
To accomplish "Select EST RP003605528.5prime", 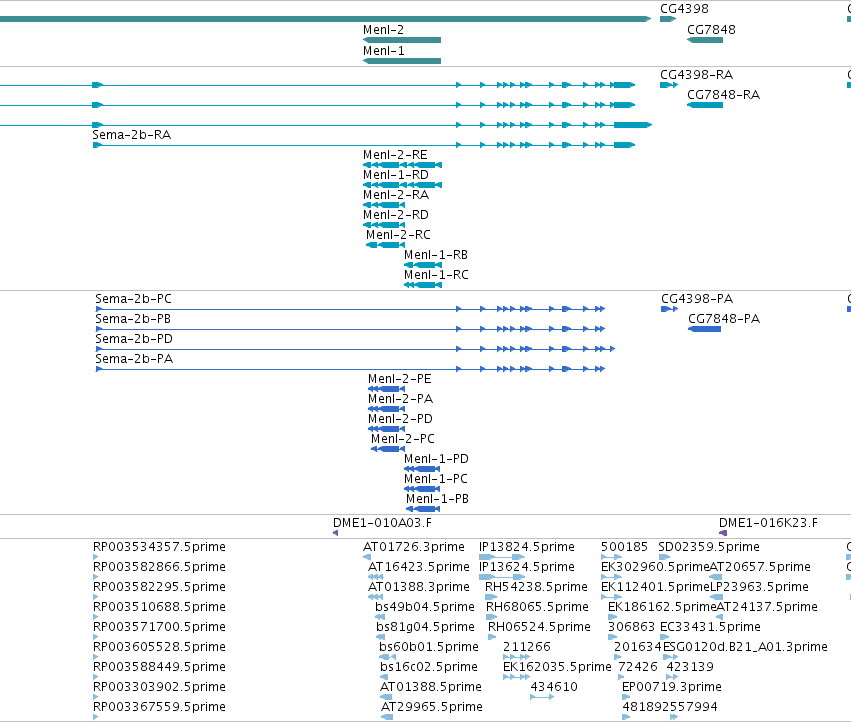I will (x=159, y=648).
